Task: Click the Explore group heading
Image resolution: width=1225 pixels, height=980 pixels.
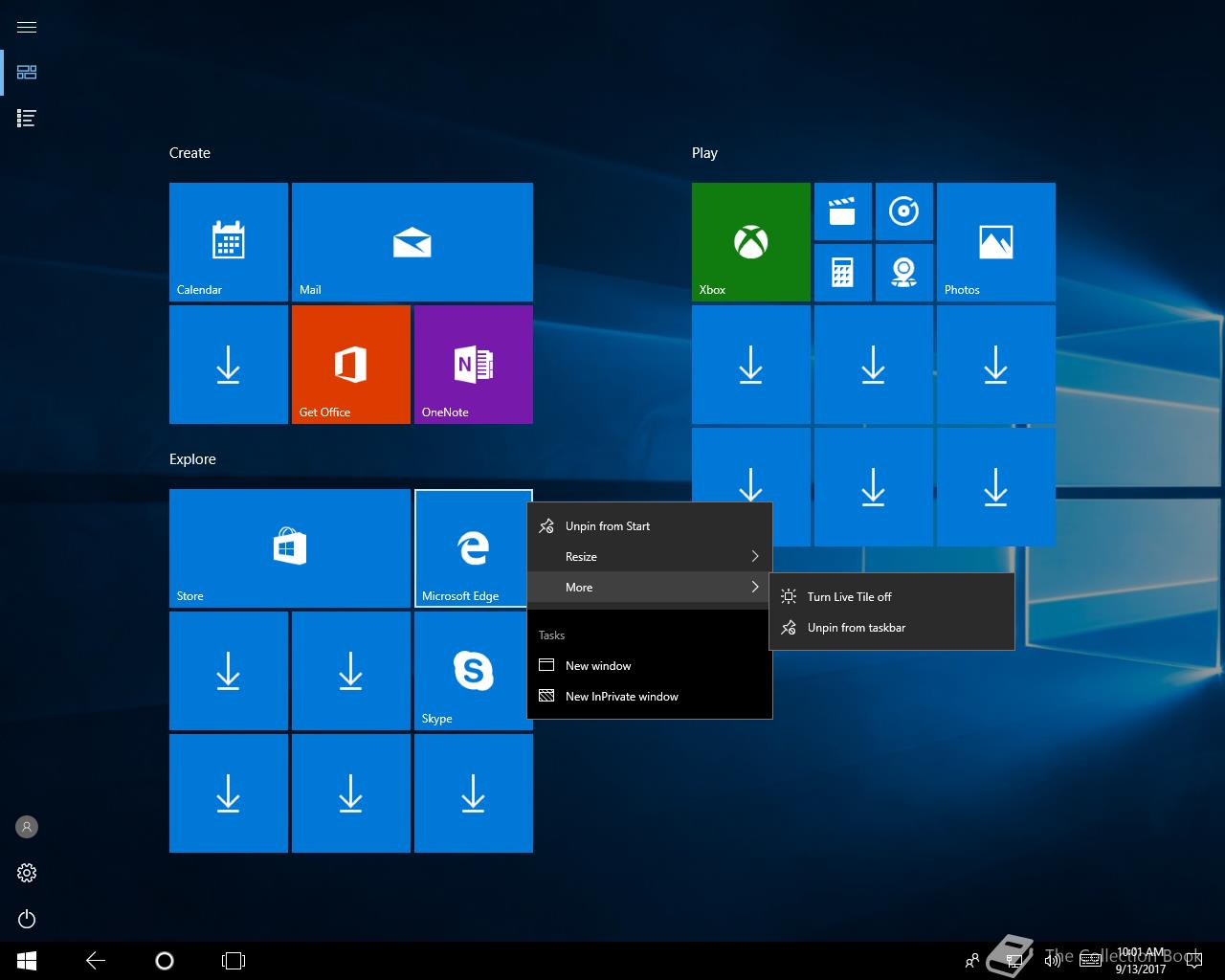Action: click(192, 459)
